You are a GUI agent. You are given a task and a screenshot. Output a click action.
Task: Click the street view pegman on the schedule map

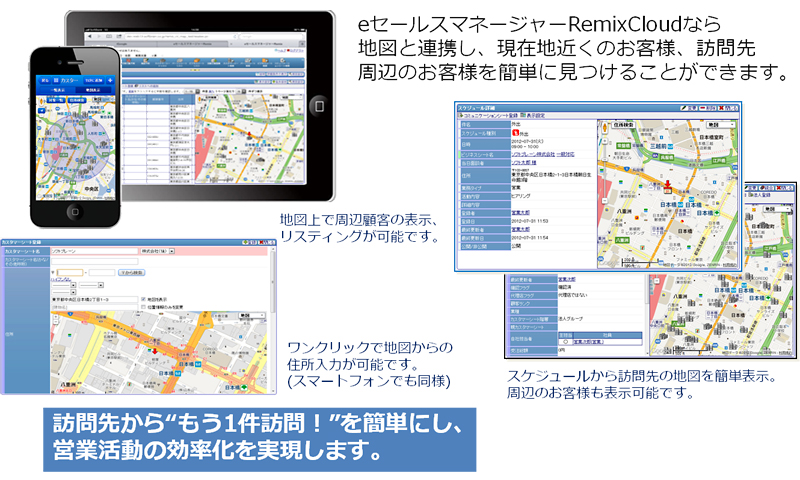(605, 128)
